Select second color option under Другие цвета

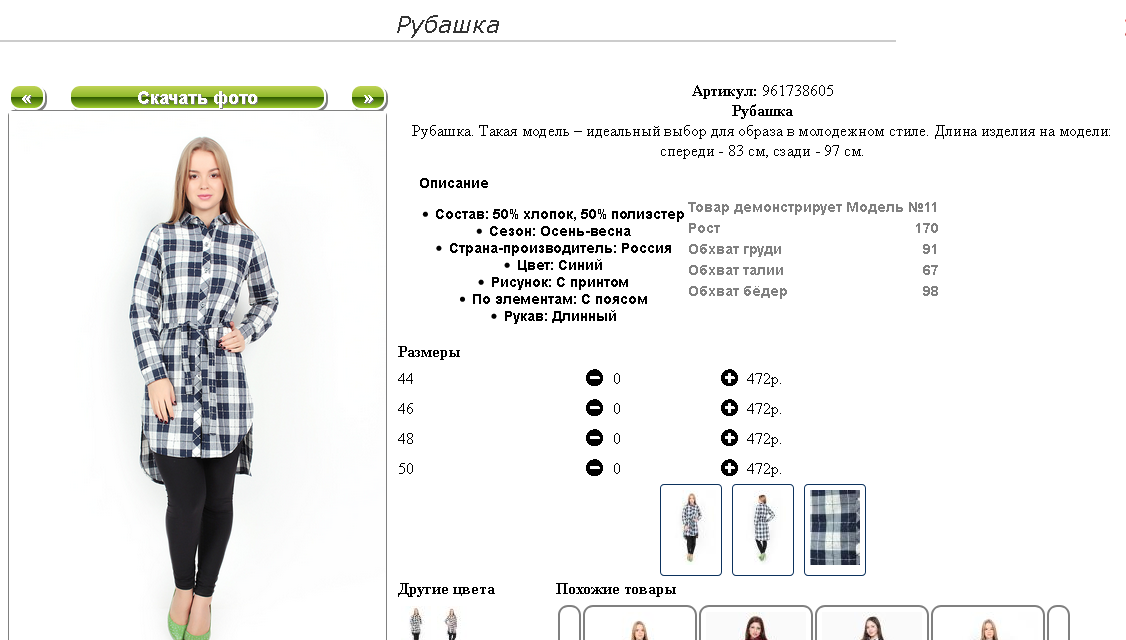tap(451, 623)
